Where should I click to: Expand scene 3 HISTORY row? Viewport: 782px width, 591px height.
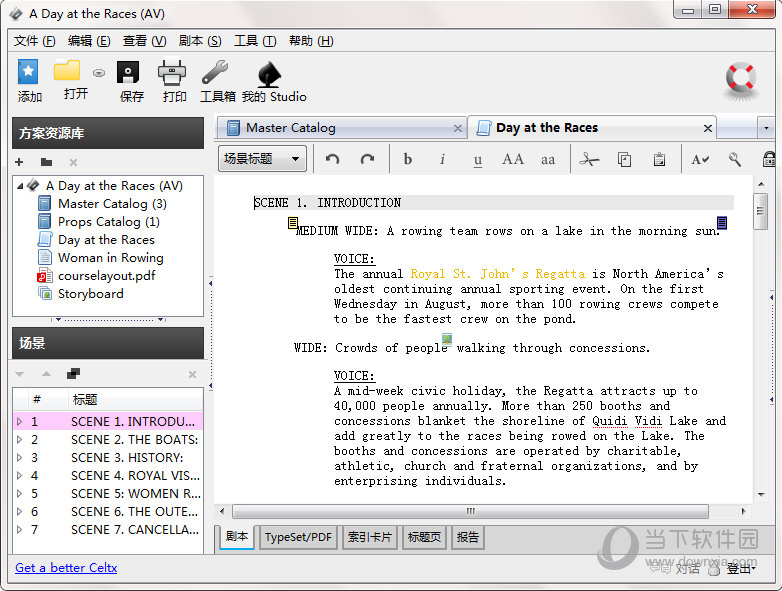(x=19, y=458)
